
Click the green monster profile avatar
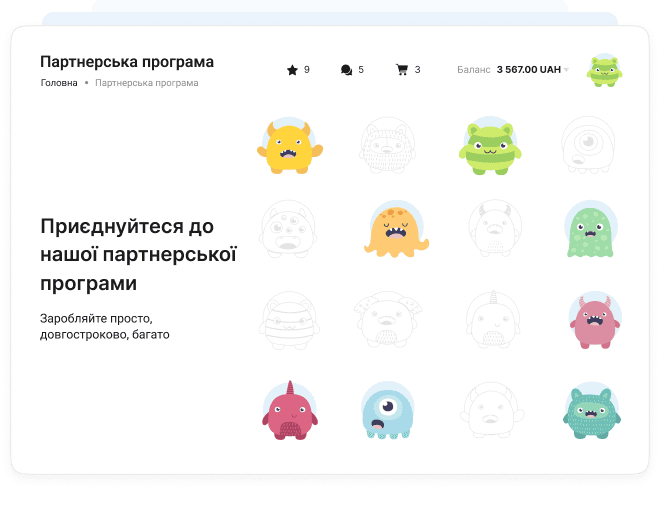(604, 70)
